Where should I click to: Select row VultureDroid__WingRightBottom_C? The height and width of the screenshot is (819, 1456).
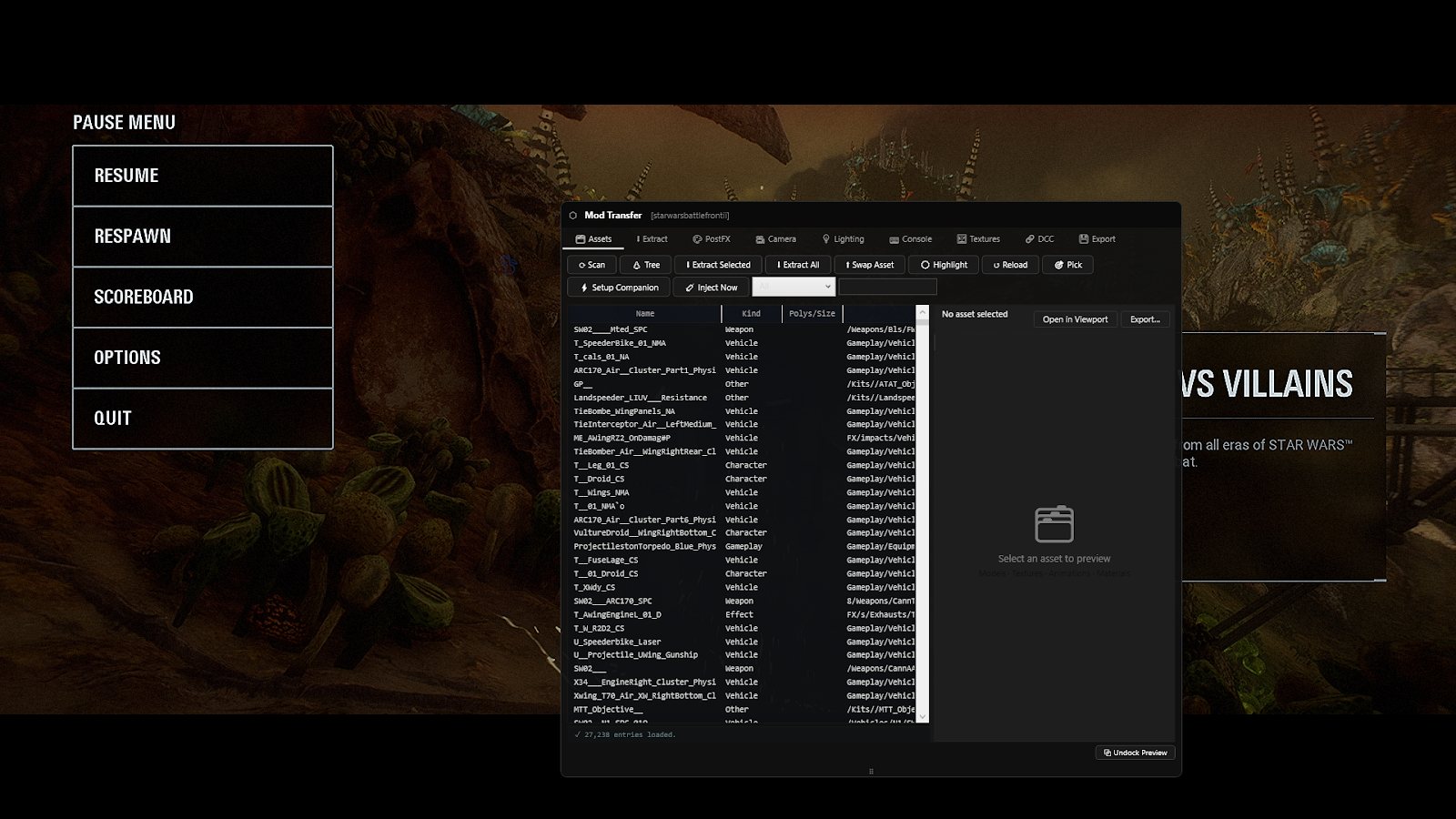coord(743,532)
